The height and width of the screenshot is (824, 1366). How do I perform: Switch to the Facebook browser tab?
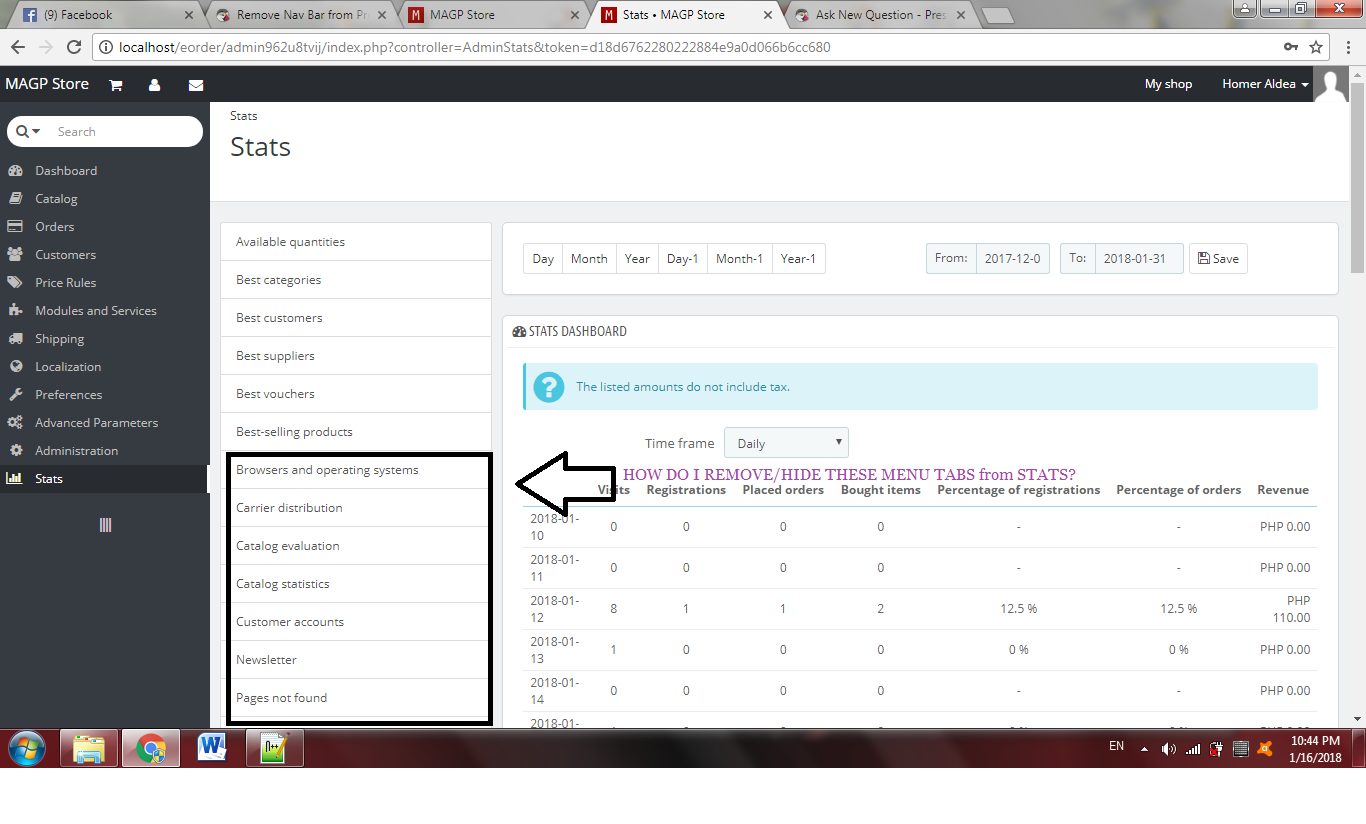(105, 15)
